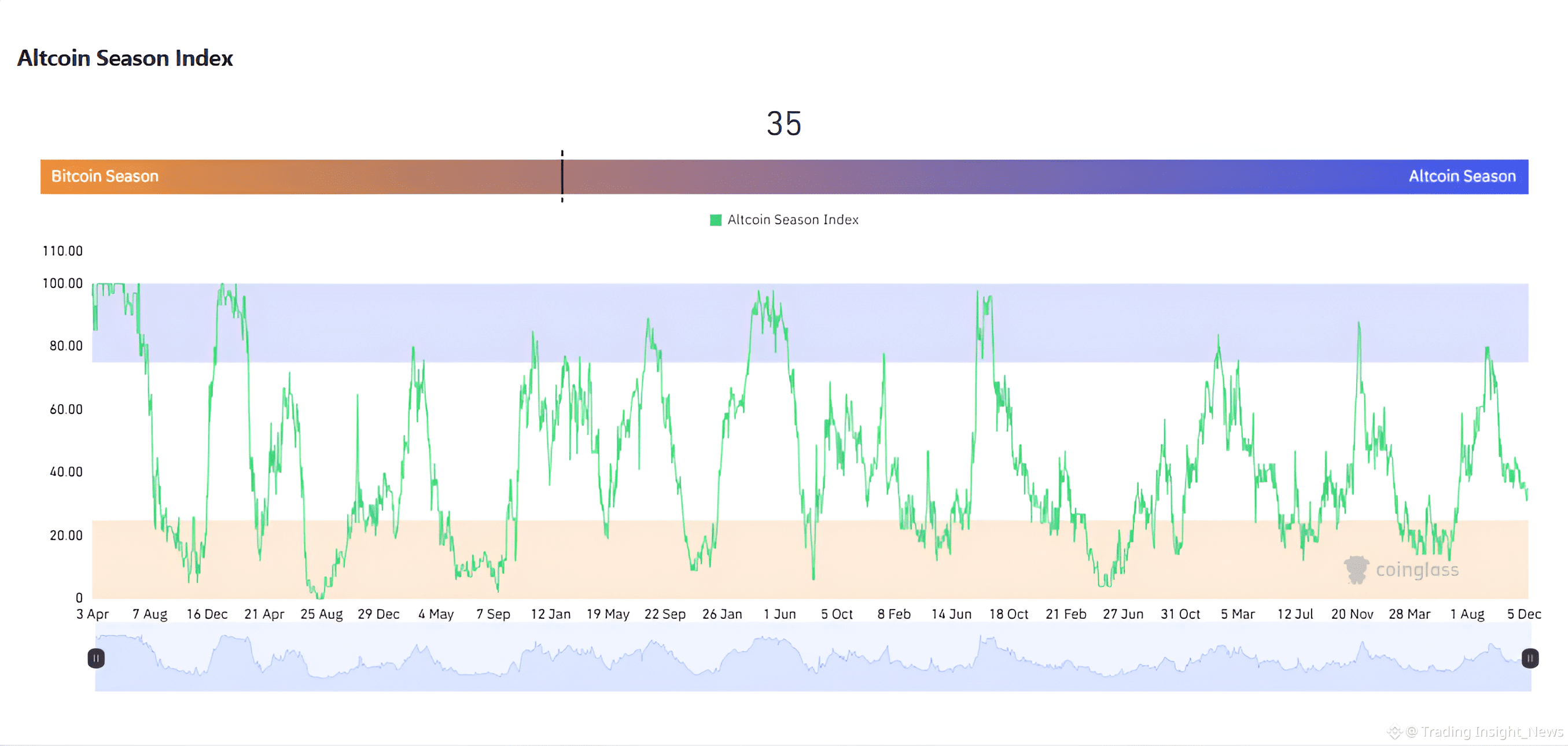Click the right range slider handle
This screenshot has height=746, width=1568.
coord(1530,658)
